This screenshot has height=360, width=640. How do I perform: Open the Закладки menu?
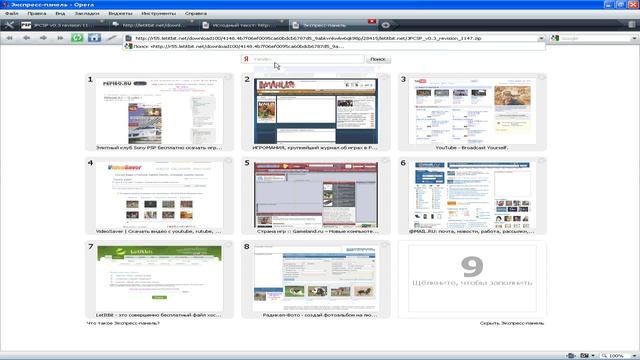tap(87, 13)
